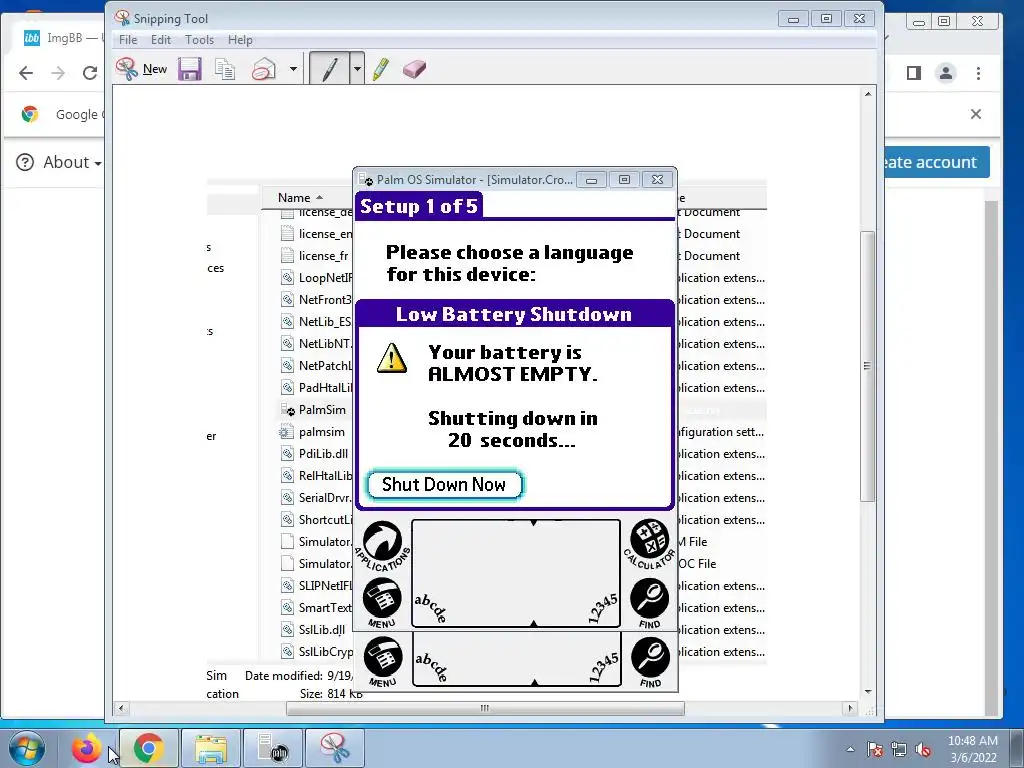1024x768 pixels.
Task: Tap the lower Find silkscreen icon
Action: [x=650, y=662]
